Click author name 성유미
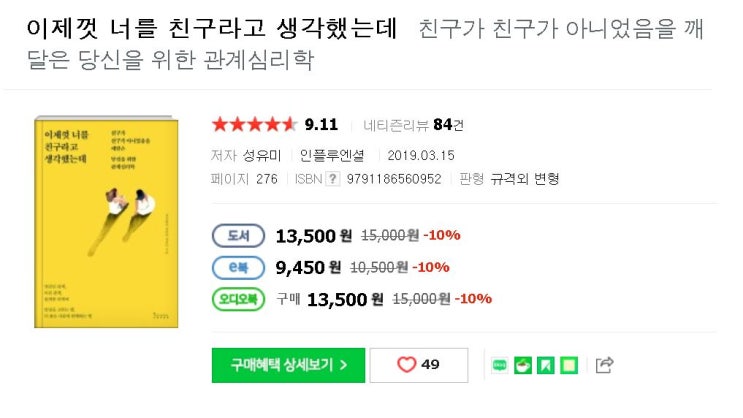743x418 pixels. (262, 155)
